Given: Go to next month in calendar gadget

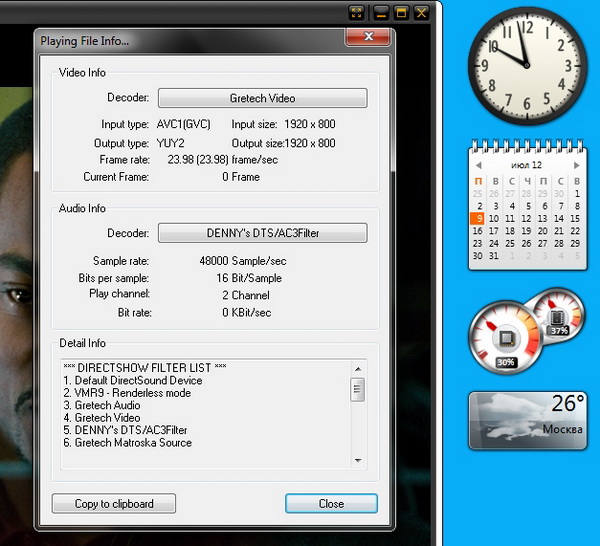Looking at the screenshot, I should (x=577, y=165).
